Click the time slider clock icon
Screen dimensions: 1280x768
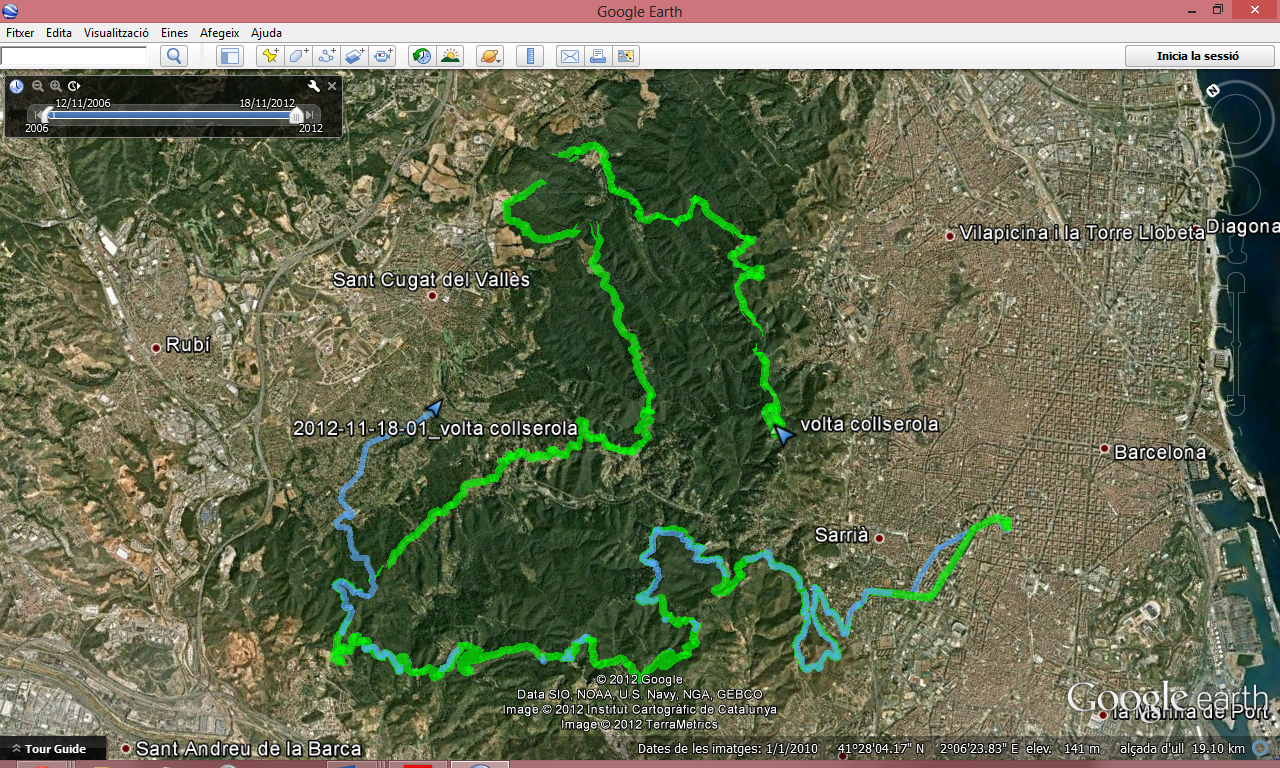click(17, 86)
